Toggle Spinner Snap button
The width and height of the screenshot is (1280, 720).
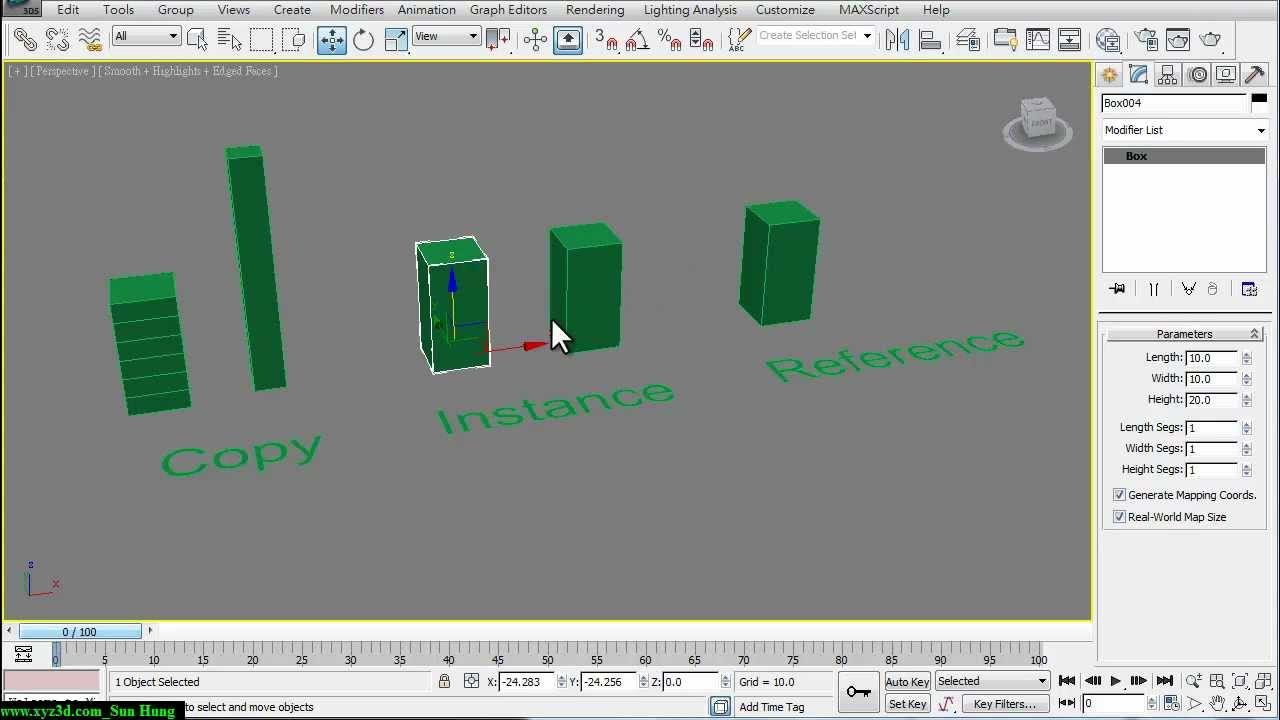pyautogui.click(x=702, y=40)
